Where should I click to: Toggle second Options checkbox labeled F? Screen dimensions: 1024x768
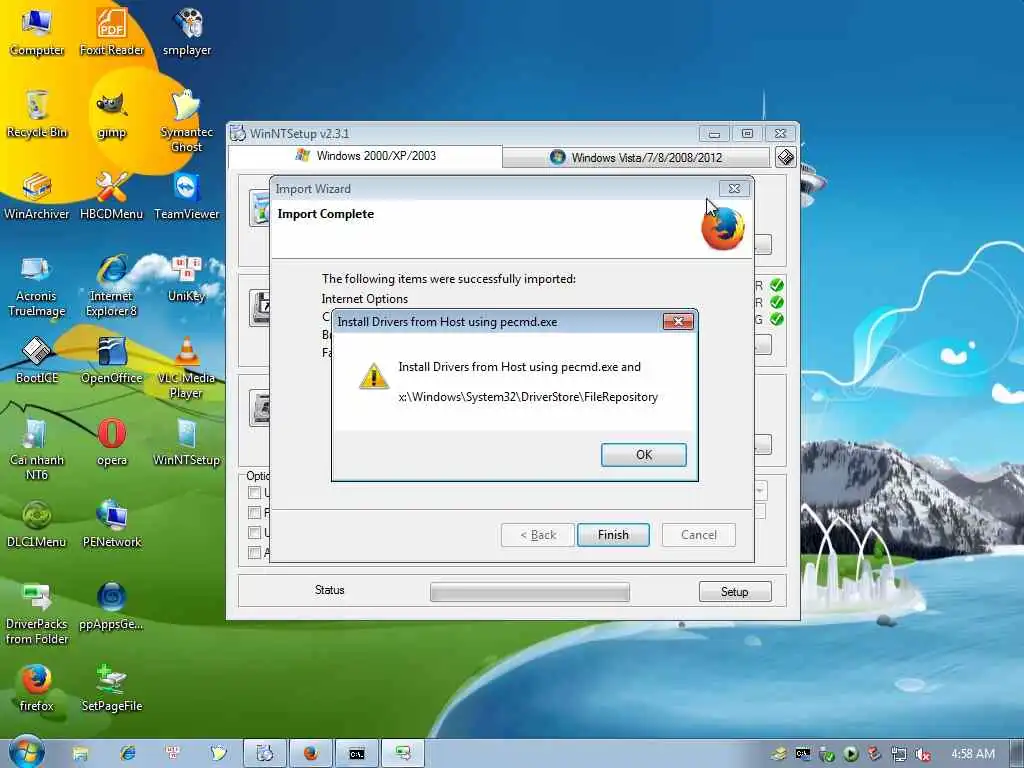255,513
